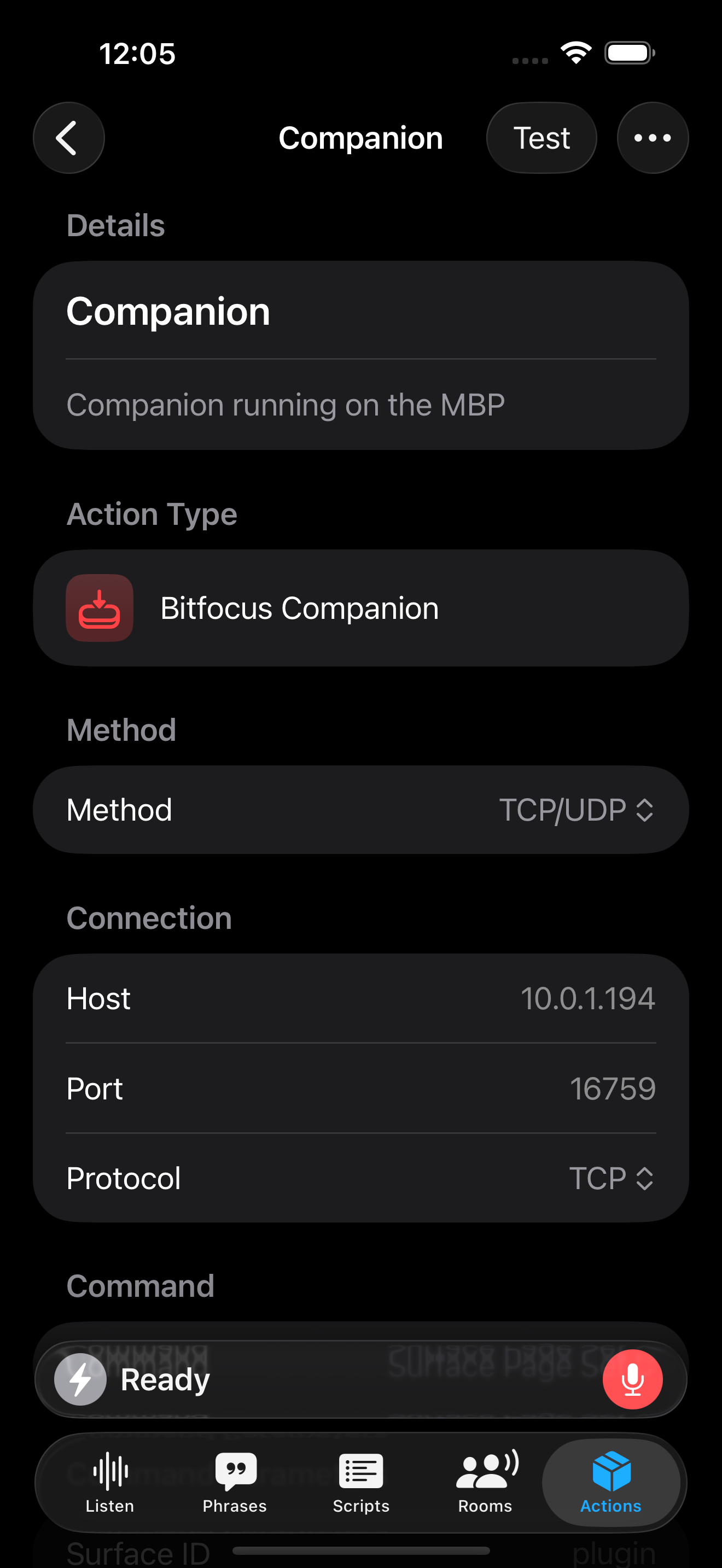722x1568 pixels.
Task: Tap the red microphone button
Action: pyautogui.click(x=632, y=1379)
